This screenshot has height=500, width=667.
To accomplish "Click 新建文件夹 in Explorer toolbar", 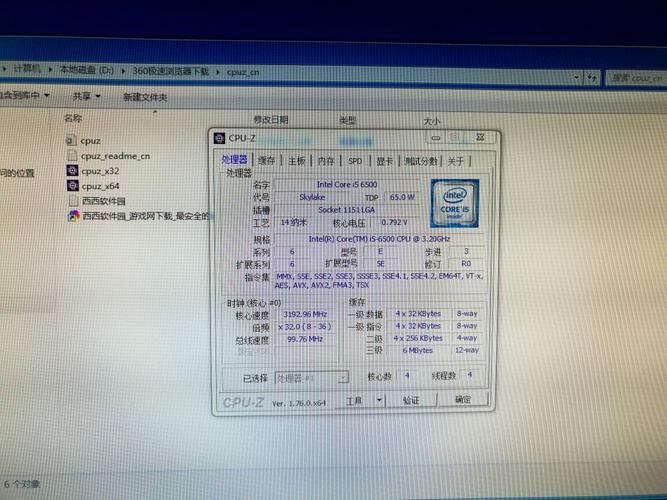I will pos(145,97).
